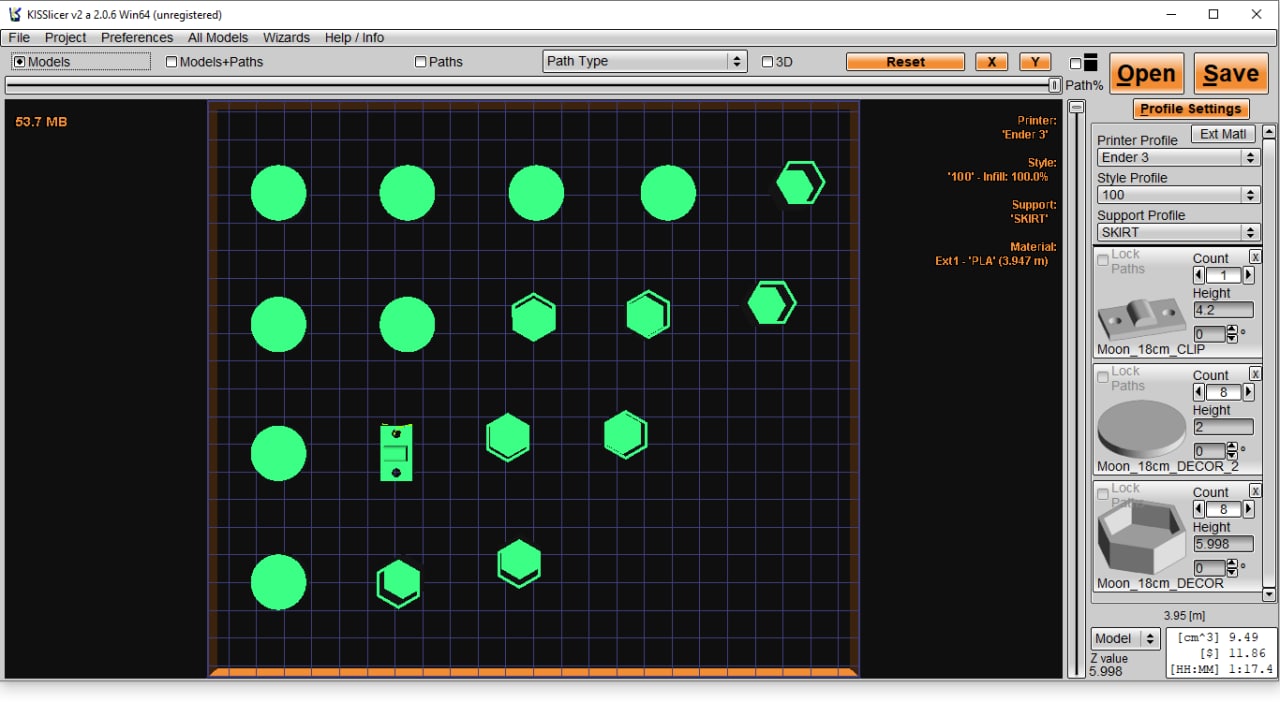
Task: Click the KISSlicer app icon in title bar
Action: (x=14, y=14)
